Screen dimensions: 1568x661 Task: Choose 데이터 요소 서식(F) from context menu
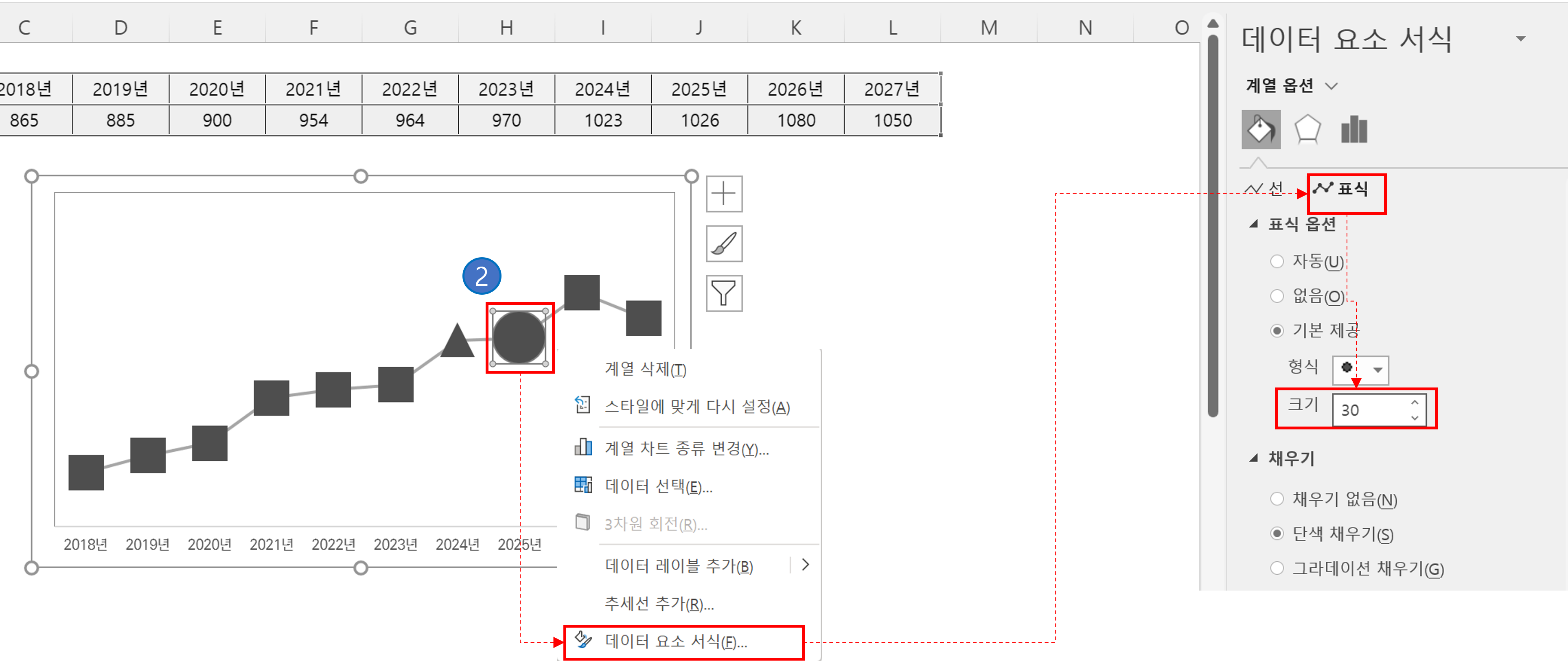pos(676,641)
